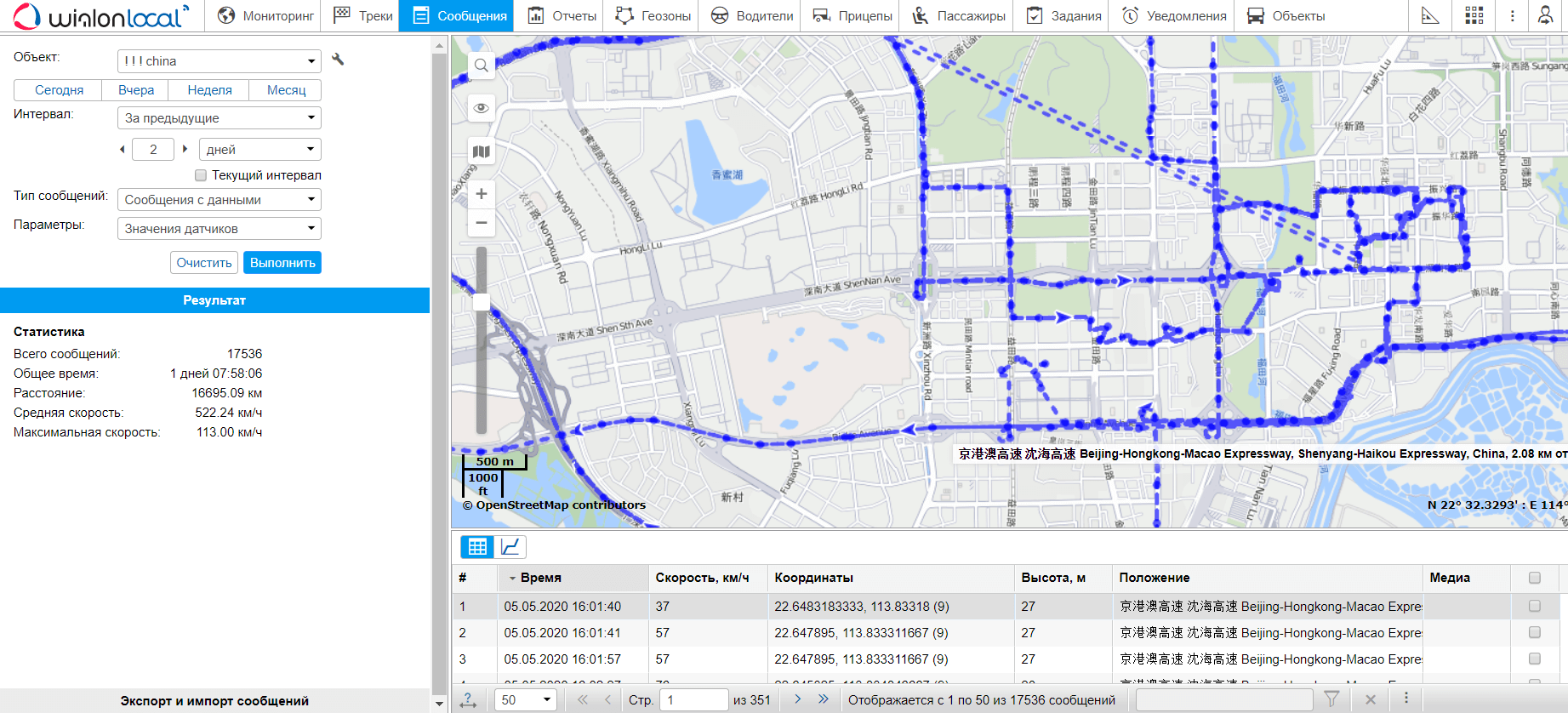
Task: Check the select-all box in table header
Action: (1535, 578)
